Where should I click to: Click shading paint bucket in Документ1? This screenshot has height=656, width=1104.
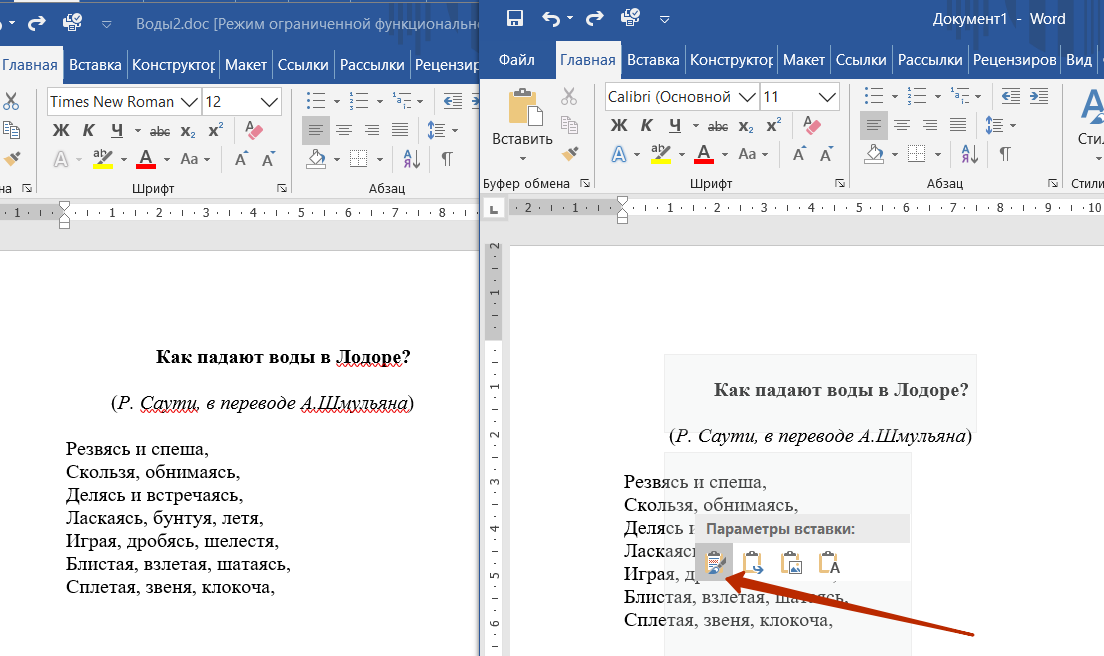pyautogui.click(x=874, y=153)
